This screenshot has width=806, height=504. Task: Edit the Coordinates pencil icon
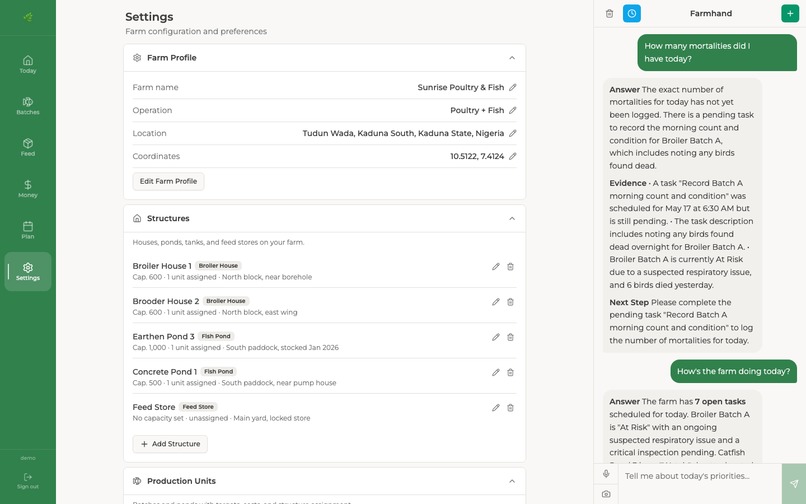pos(512,156)
